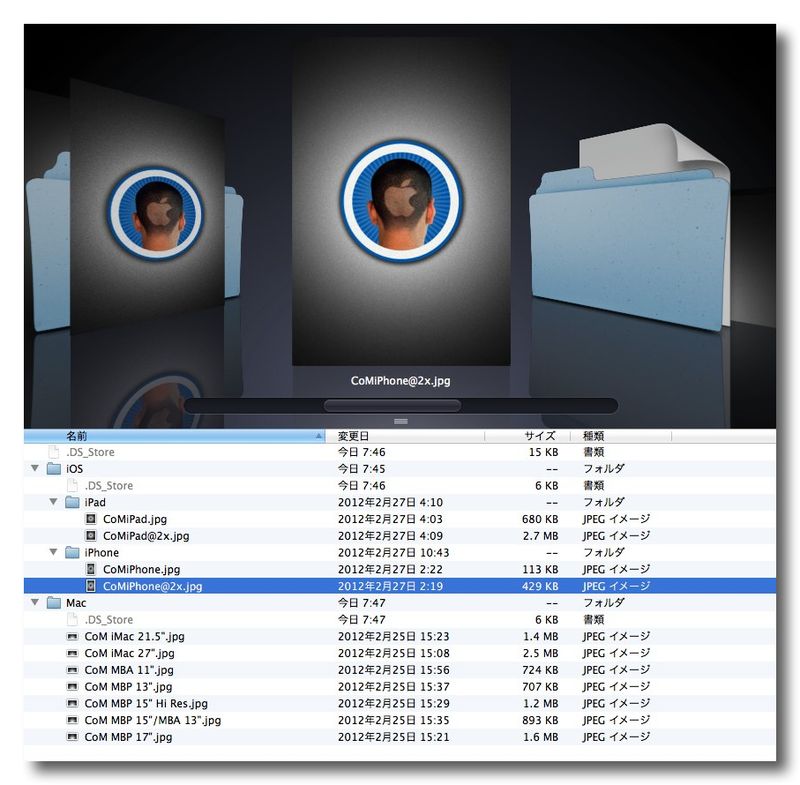
Task: Click the 今日 7:45 modification date
Action: pyautogui.click(x=362, y=469)
